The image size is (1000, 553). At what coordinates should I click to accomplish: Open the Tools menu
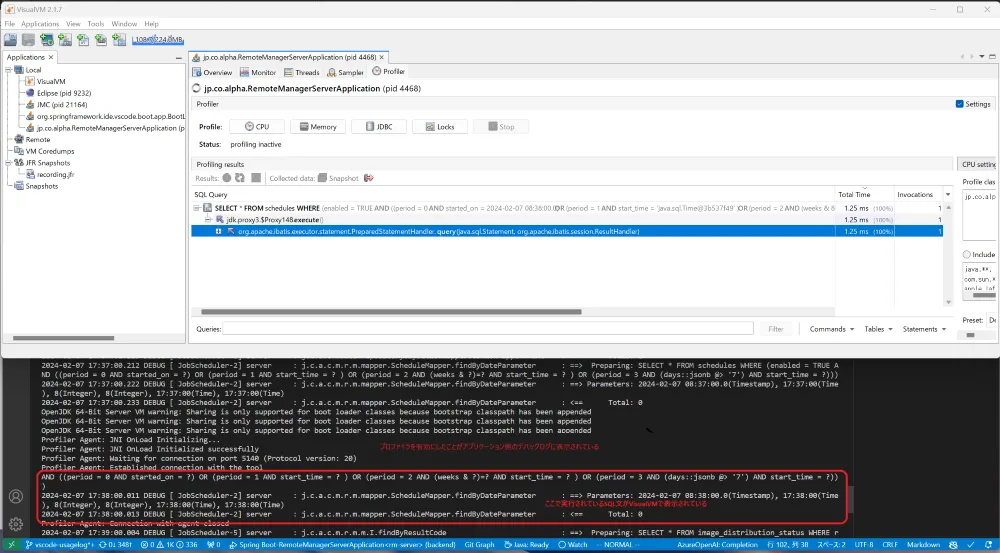click(x=96, y=24)
